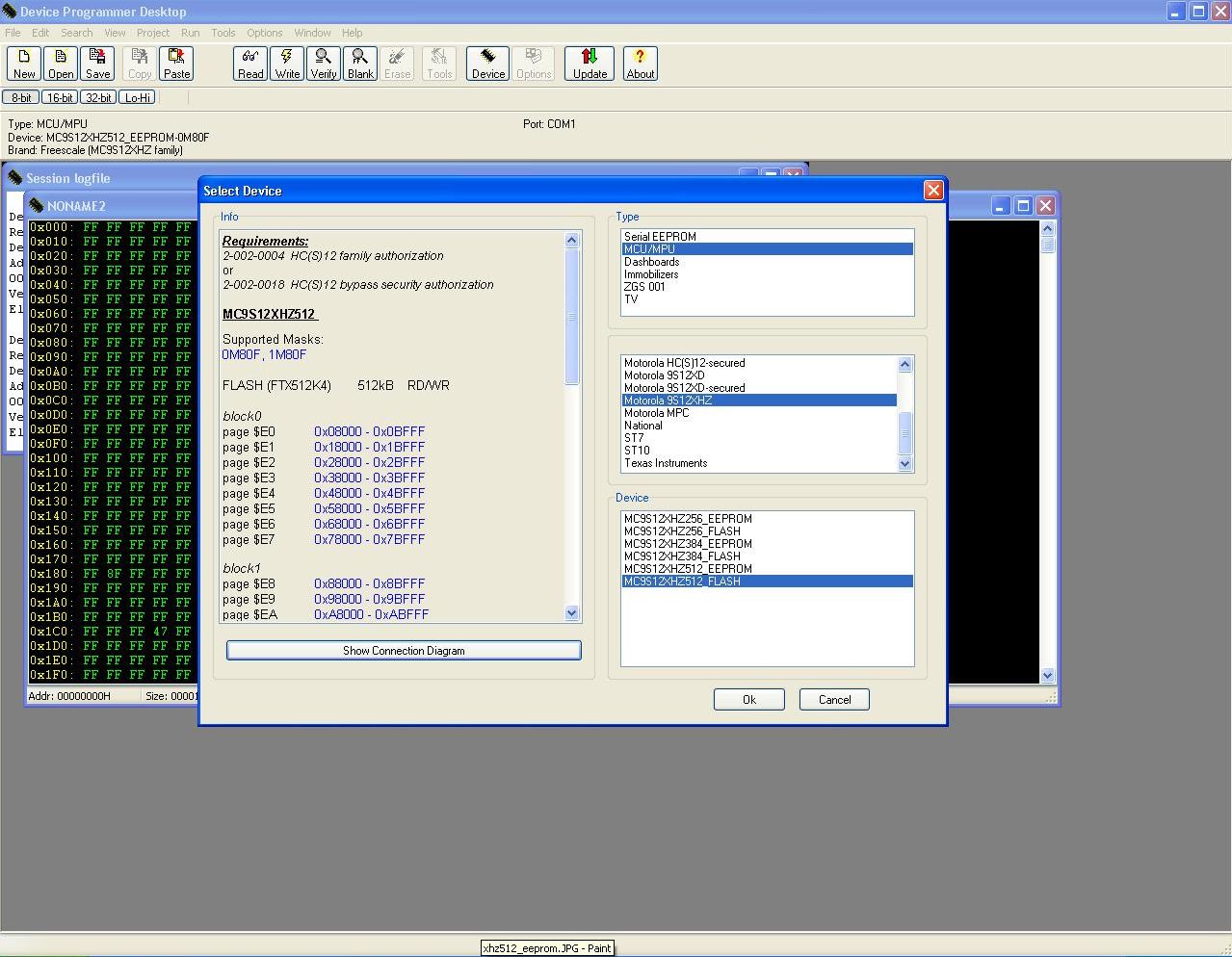This screenshot has height=957, width=1232.
Task: Click the Save toolbar icon
Action: click(97, 64)
